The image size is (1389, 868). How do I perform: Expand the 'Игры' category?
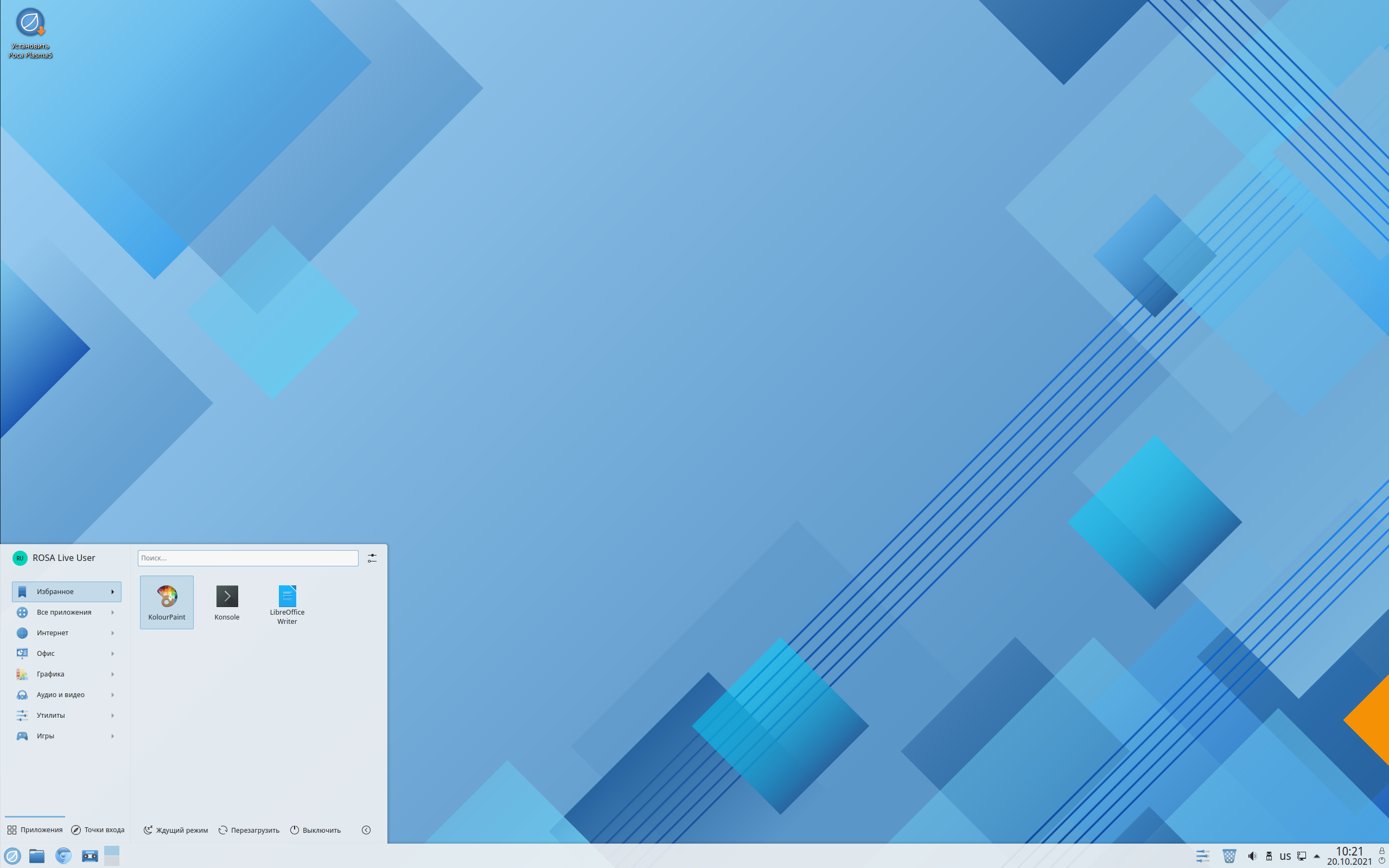[67, 737]
